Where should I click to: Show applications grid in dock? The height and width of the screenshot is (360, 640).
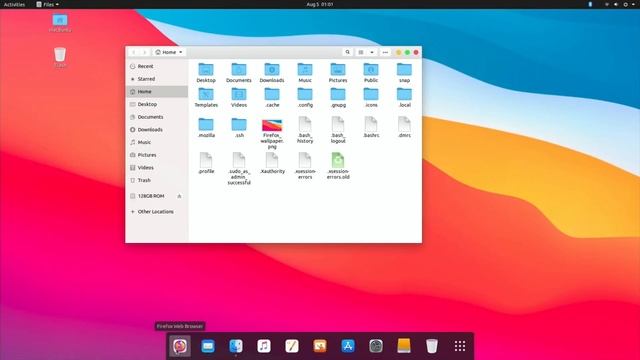460,346
